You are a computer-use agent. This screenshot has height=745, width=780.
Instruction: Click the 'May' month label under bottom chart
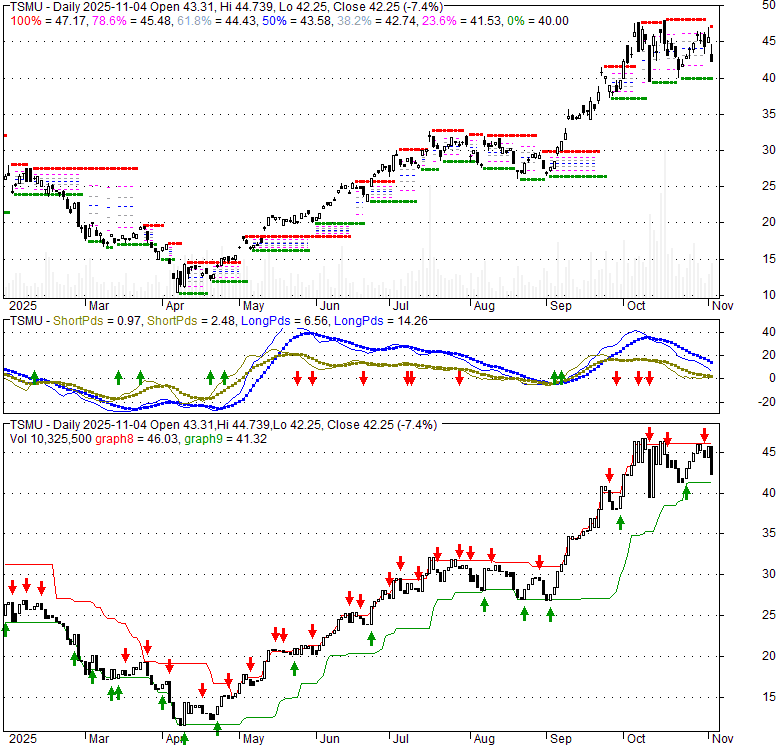pos(253,739)
